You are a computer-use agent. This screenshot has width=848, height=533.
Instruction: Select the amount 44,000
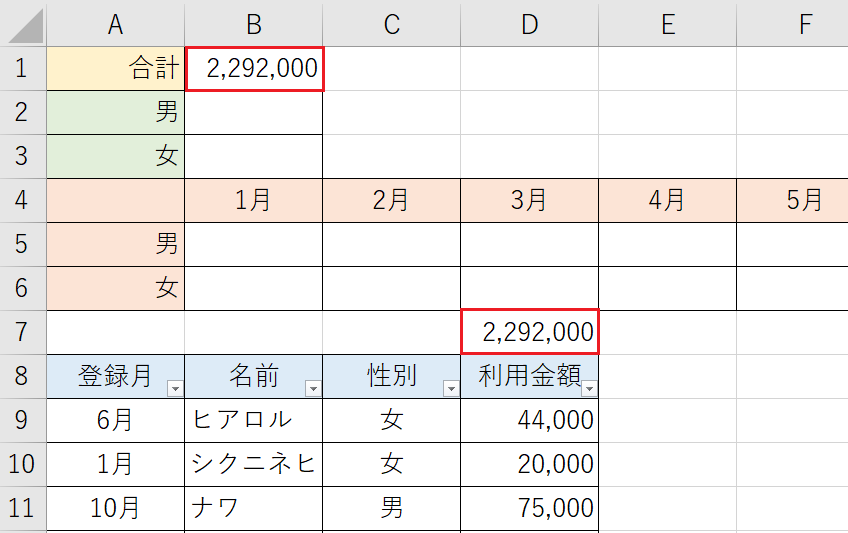(x=529, y=420)
